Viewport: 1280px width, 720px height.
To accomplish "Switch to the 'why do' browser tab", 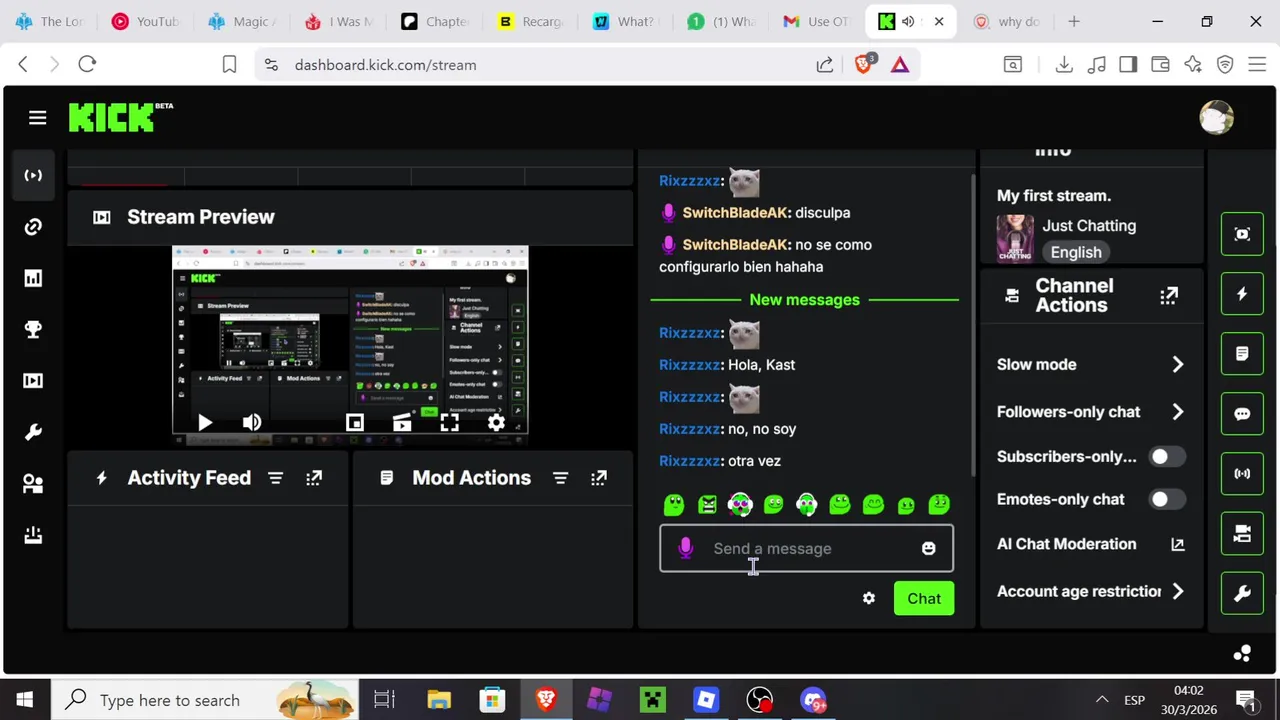I will [1006, 21].
